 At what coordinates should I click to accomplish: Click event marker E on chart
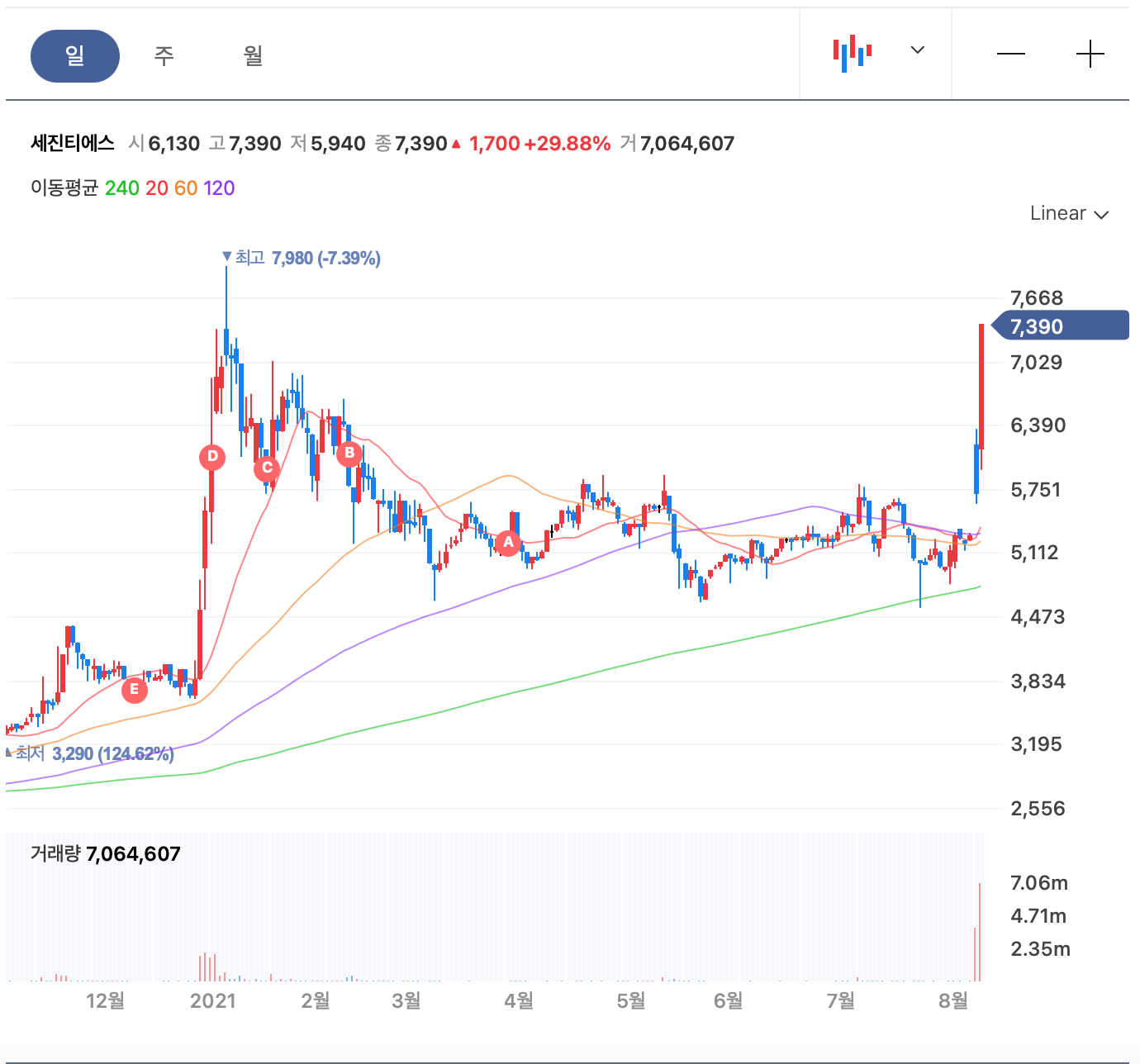(x=135, y=689)
